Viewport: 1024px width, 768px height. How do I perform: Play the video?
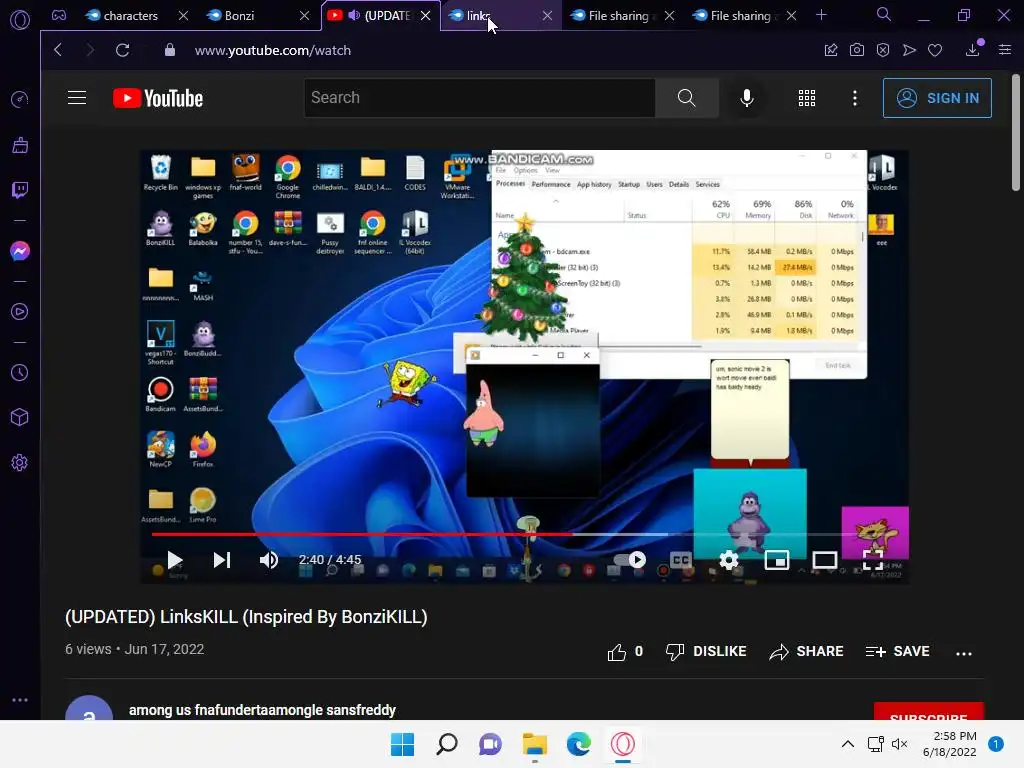pos(174,560)
